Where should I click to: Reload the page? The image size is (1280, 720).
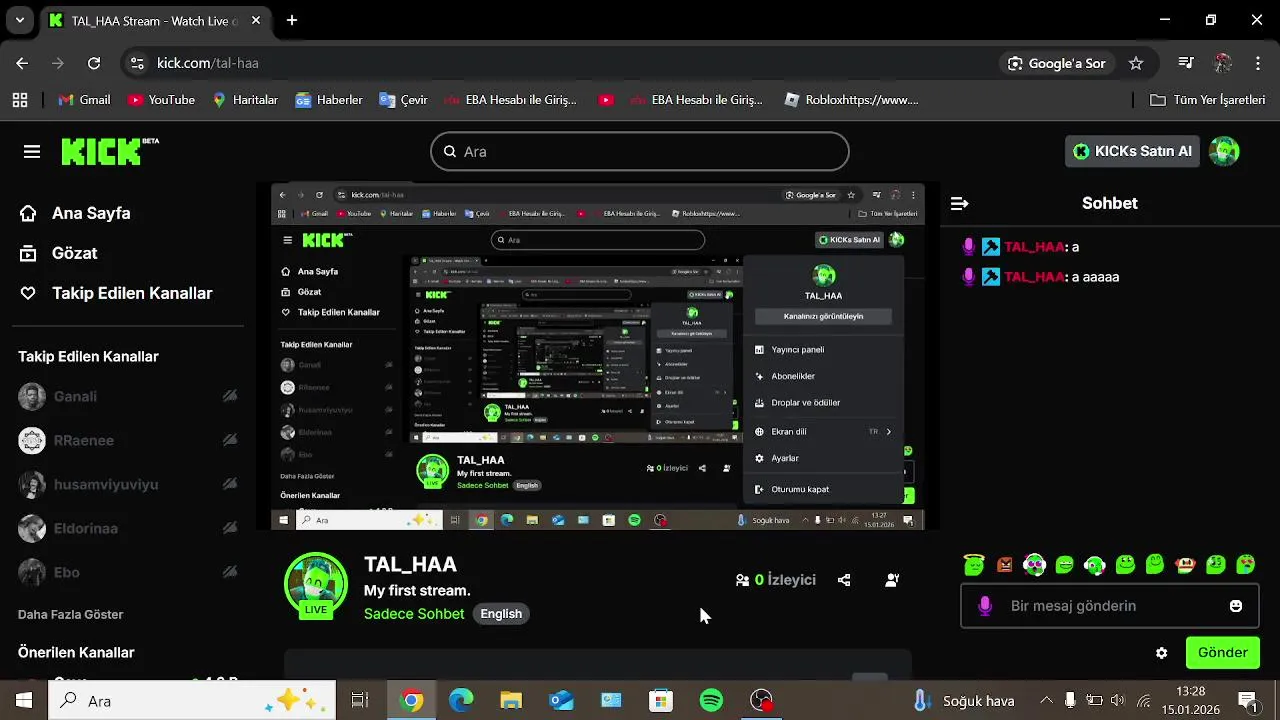click(94, 63)
